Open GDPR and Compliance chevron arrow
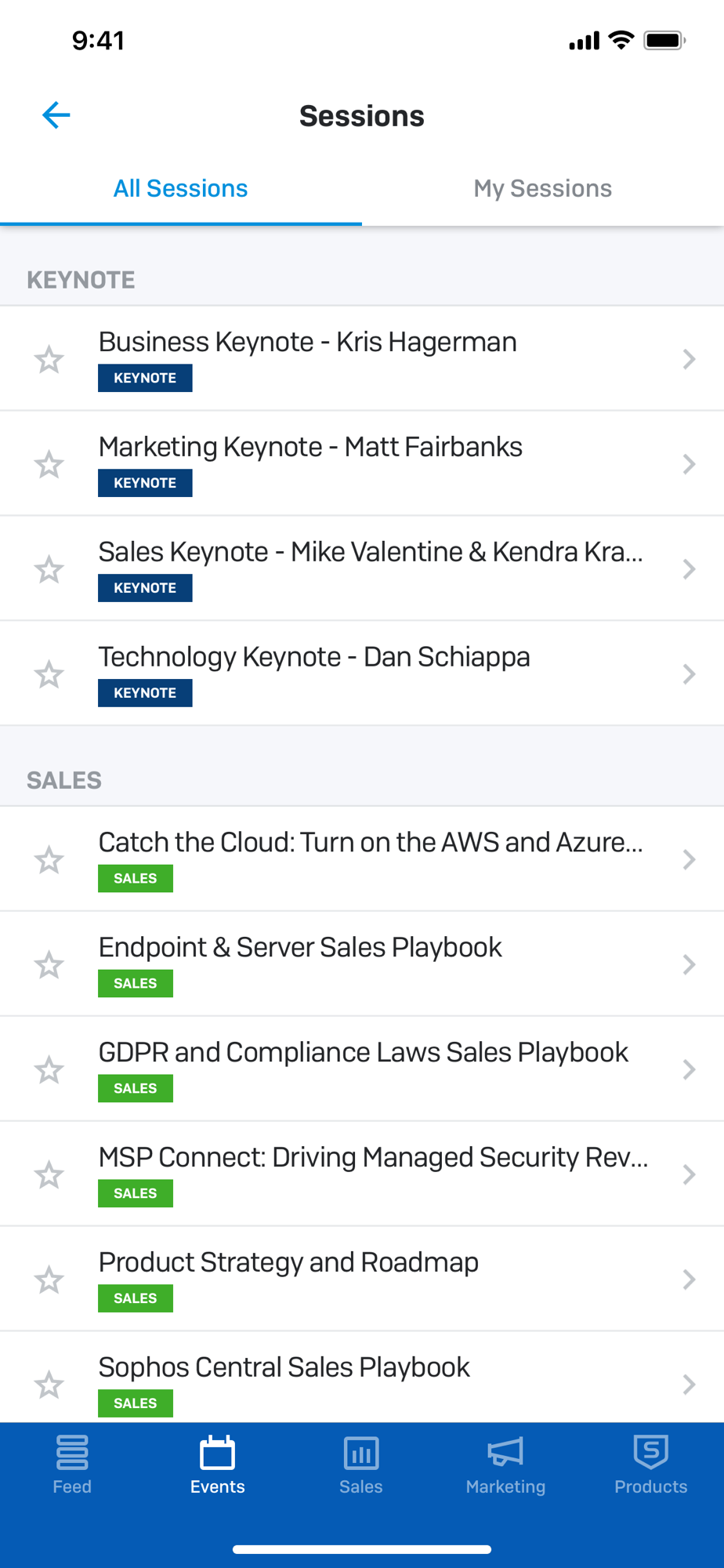 click(689, 1069)
